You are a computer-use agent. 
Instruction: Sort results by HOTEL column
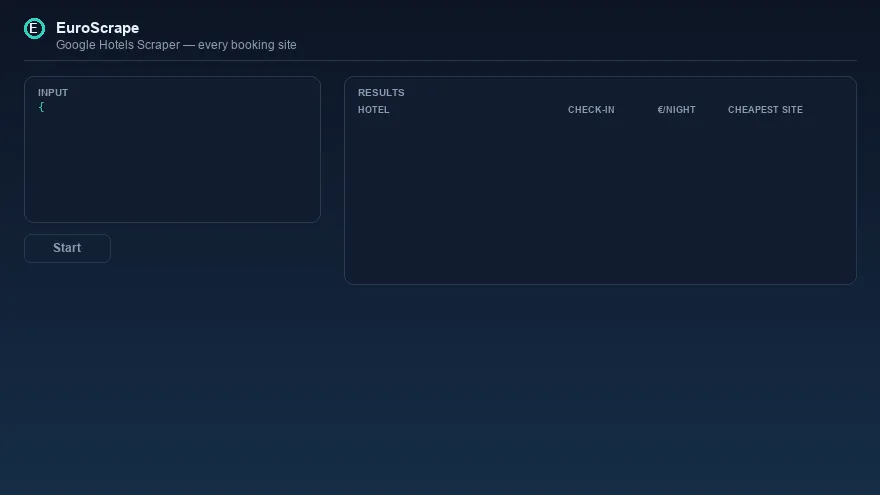coord(374,109)
